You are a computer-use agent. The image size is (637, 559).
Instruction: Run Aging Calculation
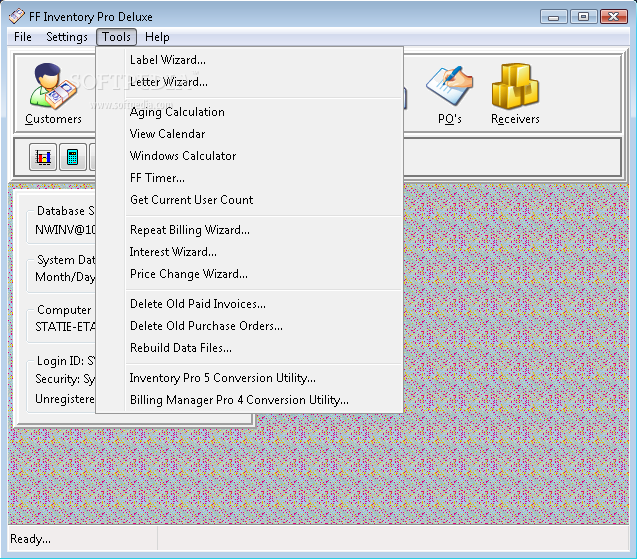249,112
